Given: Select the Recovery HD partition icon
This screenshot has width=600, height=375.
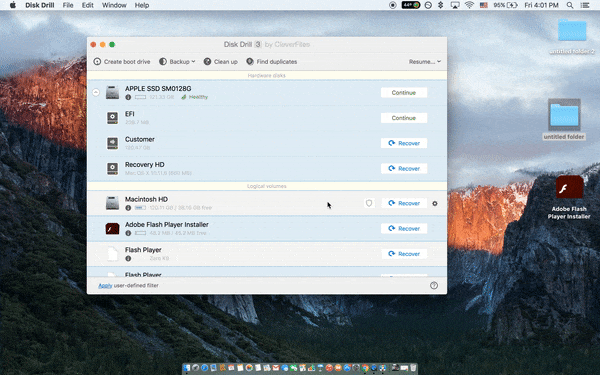Looking at the screenshot, I should click(112, 168).
